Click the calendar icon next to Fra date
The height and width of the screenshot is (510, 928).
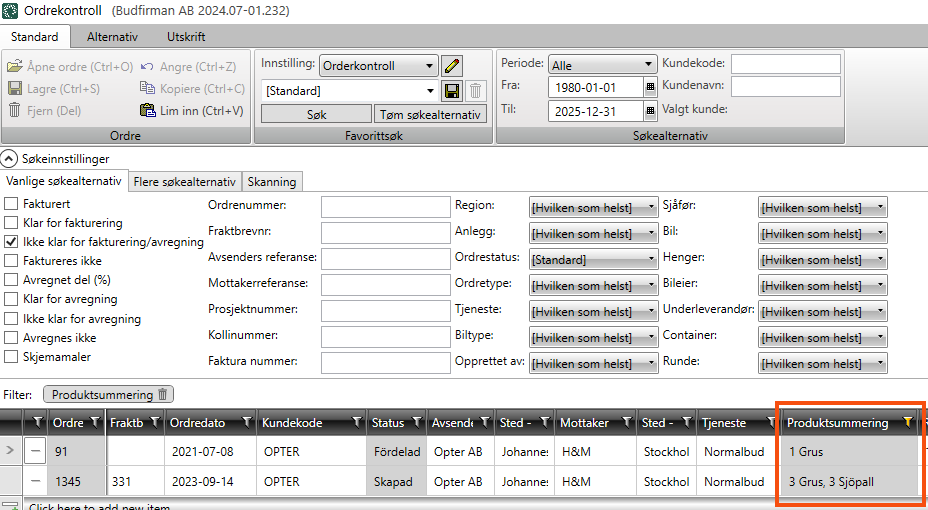pyautogui.click(x=650, y=87)
